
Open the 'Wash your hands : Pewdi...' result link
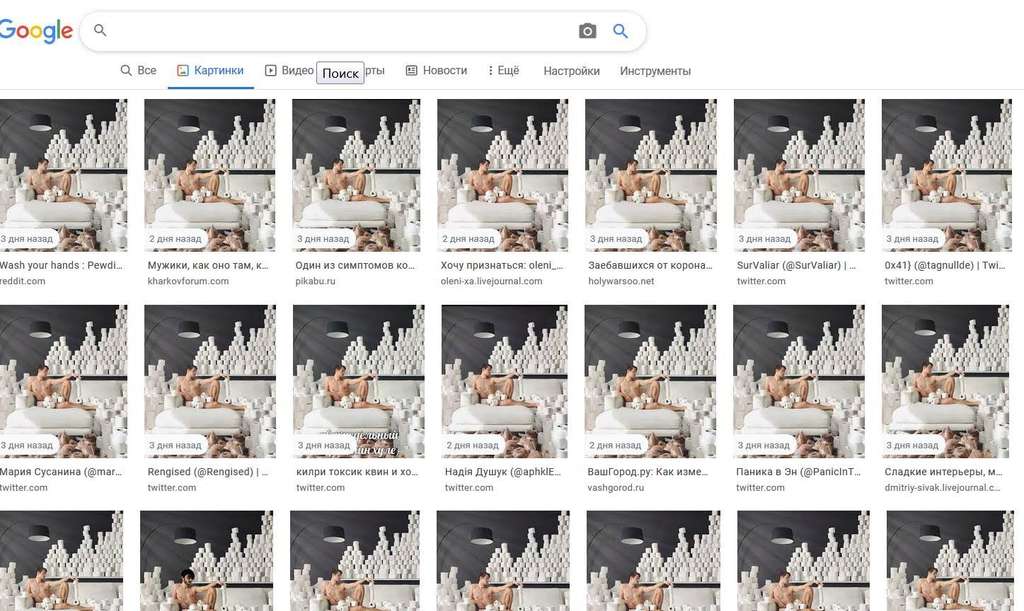(x=61, y=266)
